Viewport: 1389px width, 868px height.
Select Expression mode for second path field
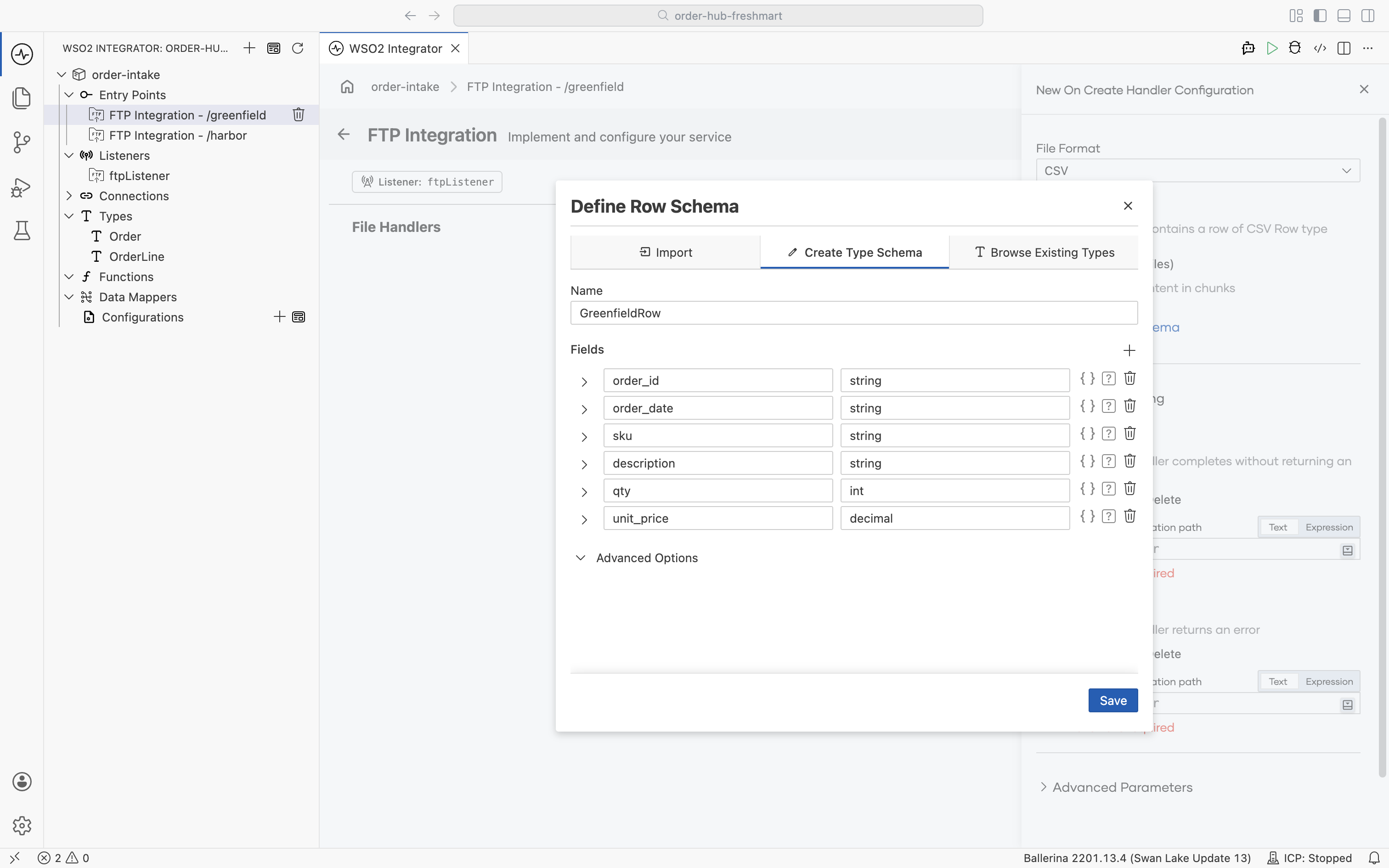tap(1329, 682)
